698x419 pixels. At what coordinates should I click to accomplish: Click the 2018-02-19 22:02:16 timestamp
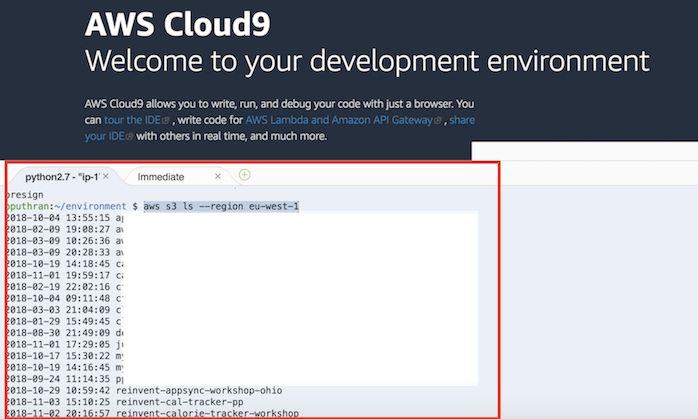coord(58,287)
